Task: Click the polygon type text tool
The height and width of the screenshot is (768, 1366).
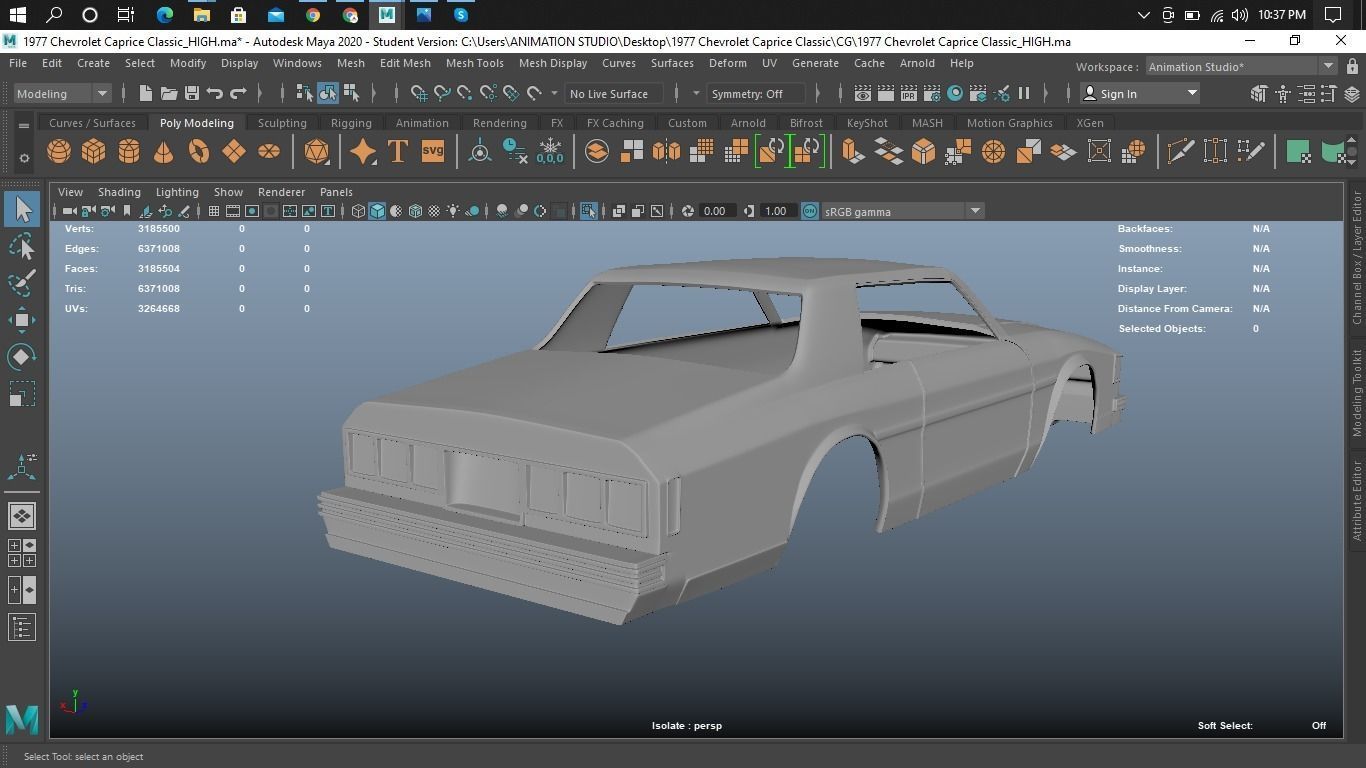Action: click(x=397, y=152)
